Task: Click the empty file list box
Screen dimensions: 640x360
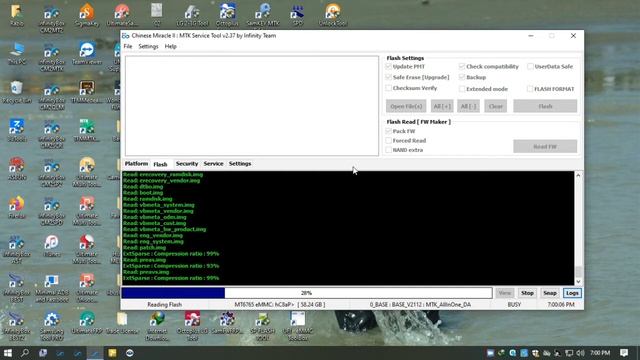Action: tap(252, 106)
